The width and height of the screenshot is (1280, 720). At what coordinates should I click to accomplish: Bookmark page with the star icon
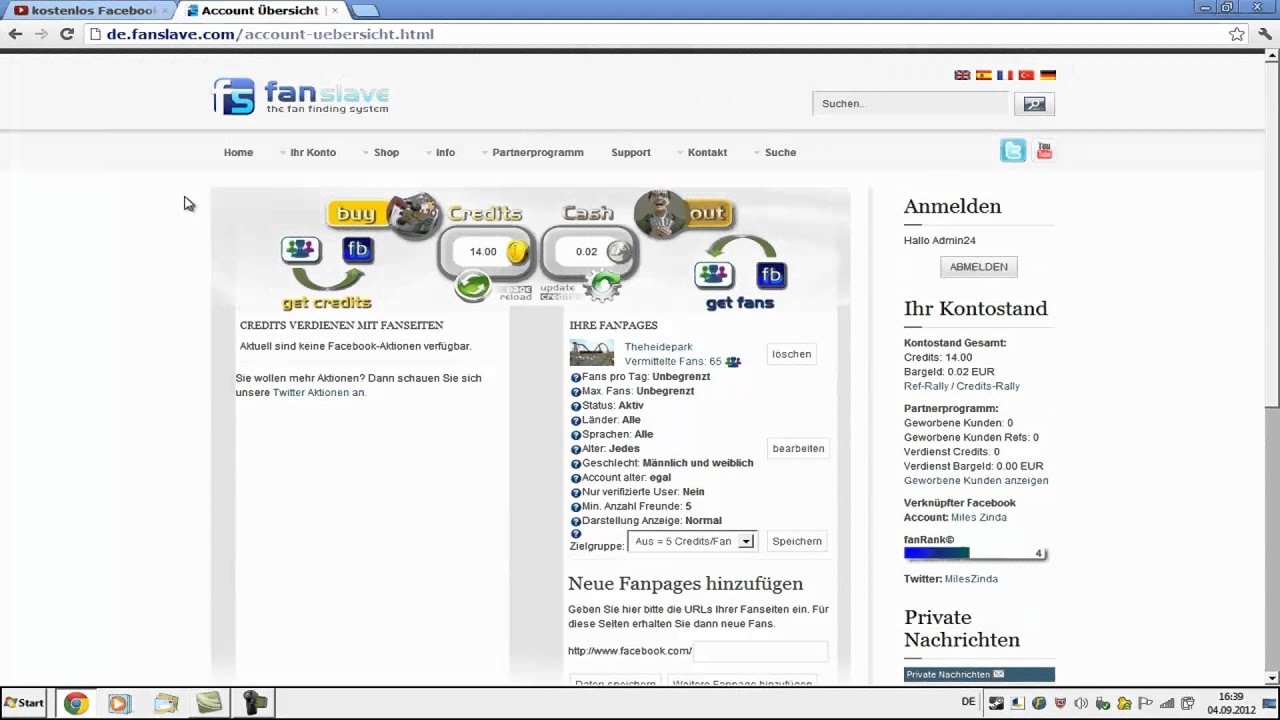pos(1237,34)
